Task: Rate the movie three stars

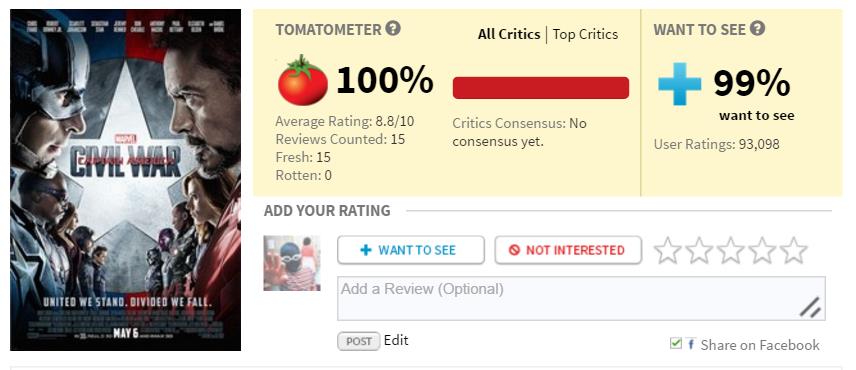Action: click(730, 250)
